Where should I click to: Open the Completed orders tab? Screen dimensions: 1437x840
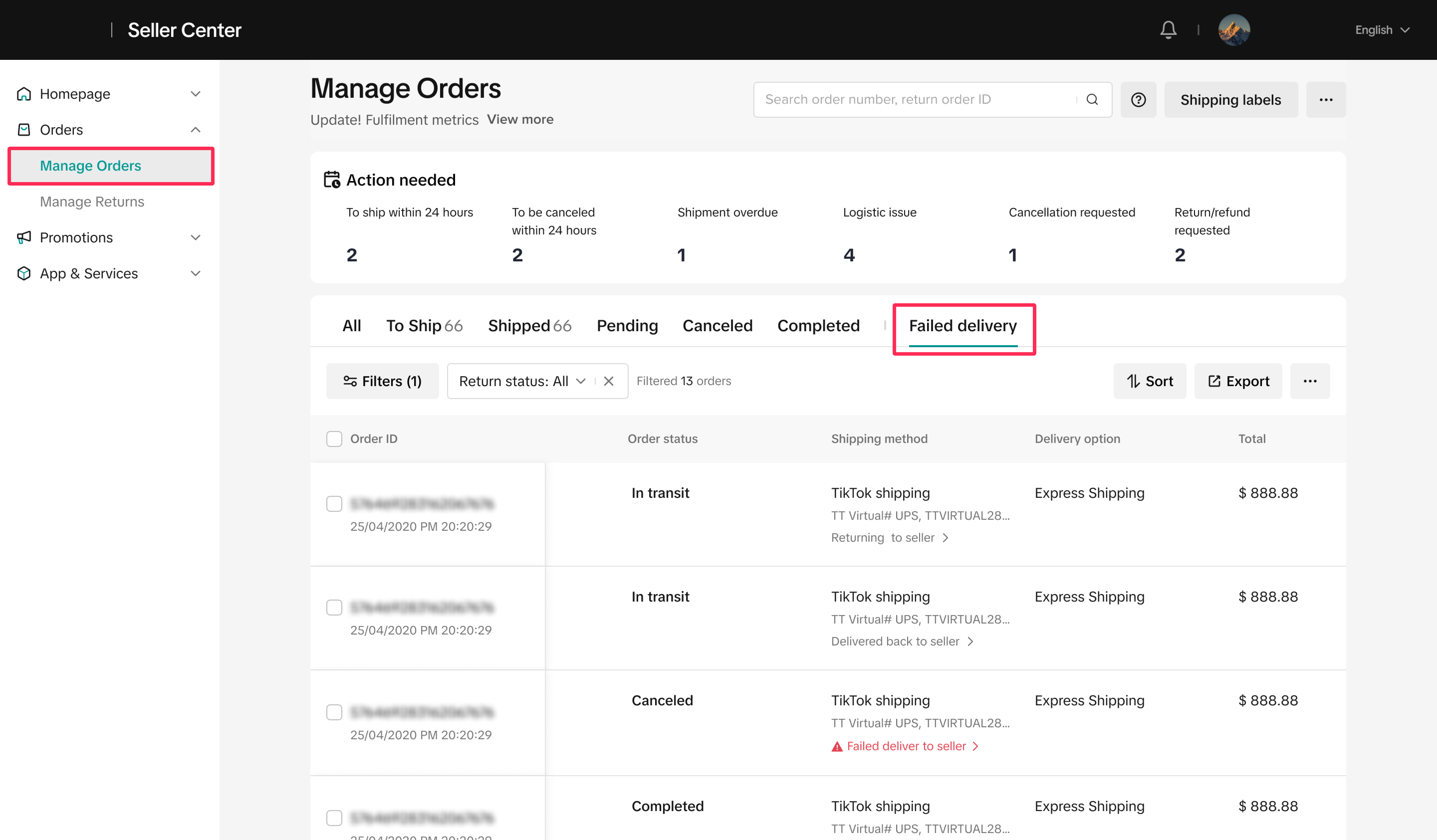coord(818,325)
